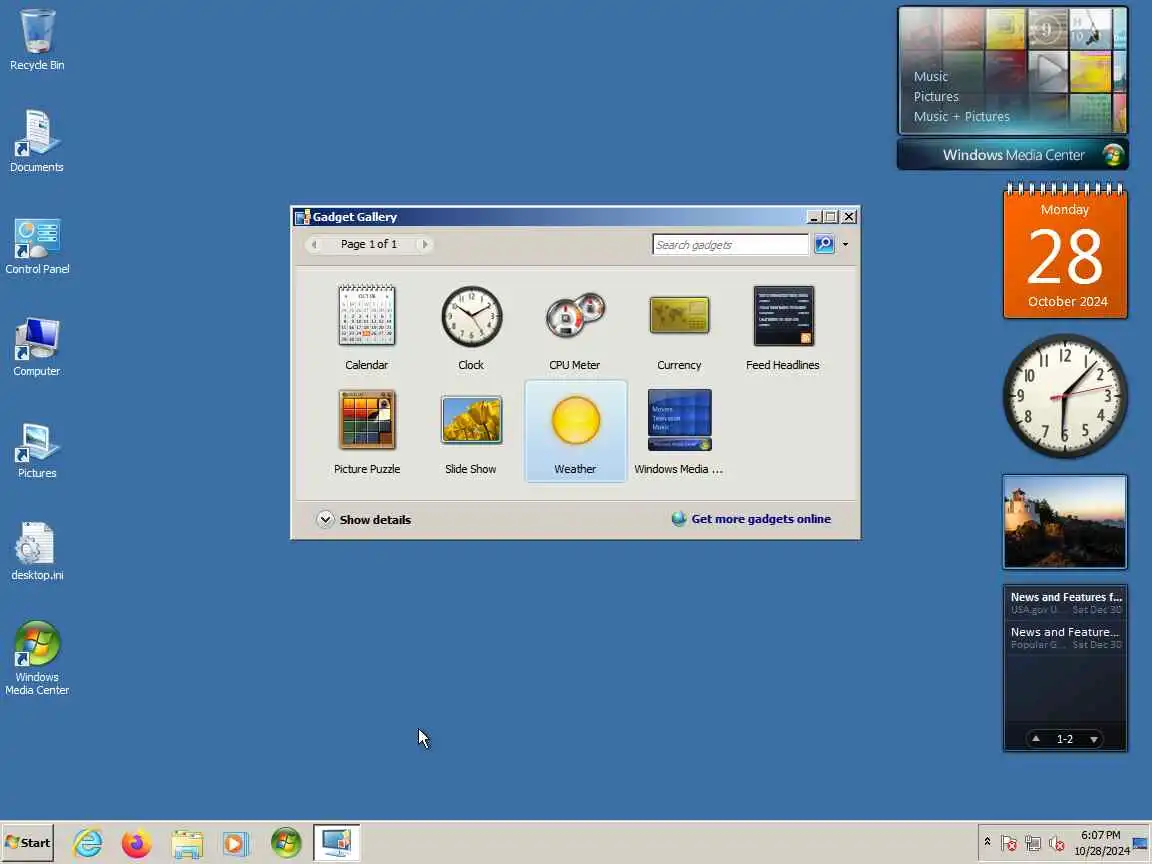1152x864 pixels.
Task: Click the search magnifier button in Gadget Gallery
Action: click(824, 244)
